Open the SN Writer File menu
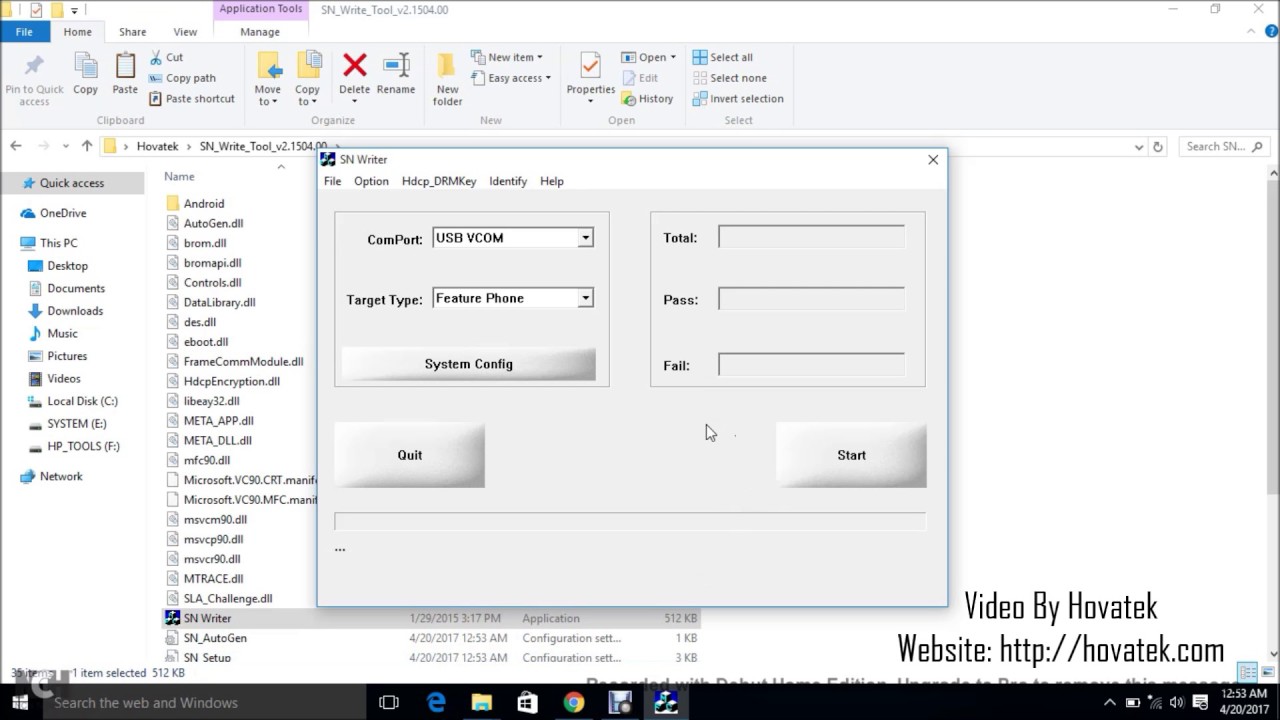 [332, 181]
